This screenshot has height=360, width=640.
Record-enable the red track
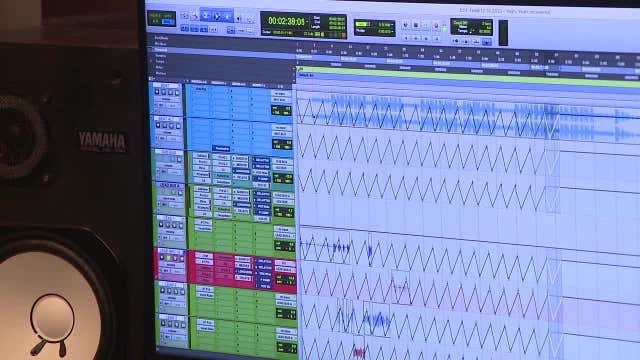click(162, 258)
